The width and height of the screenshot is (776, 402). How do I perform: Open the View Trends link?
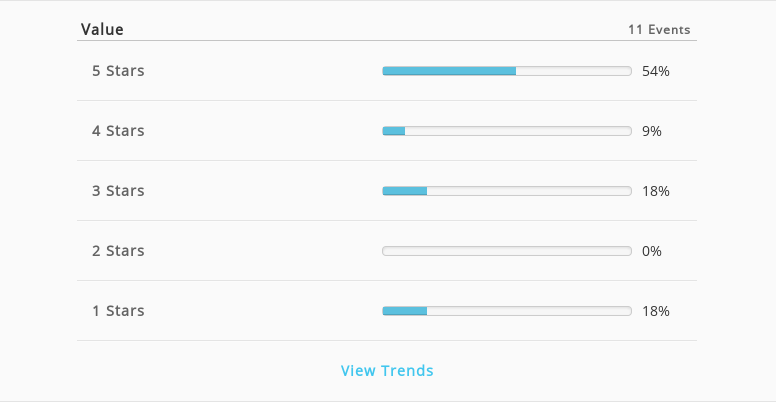pos(387,371)
